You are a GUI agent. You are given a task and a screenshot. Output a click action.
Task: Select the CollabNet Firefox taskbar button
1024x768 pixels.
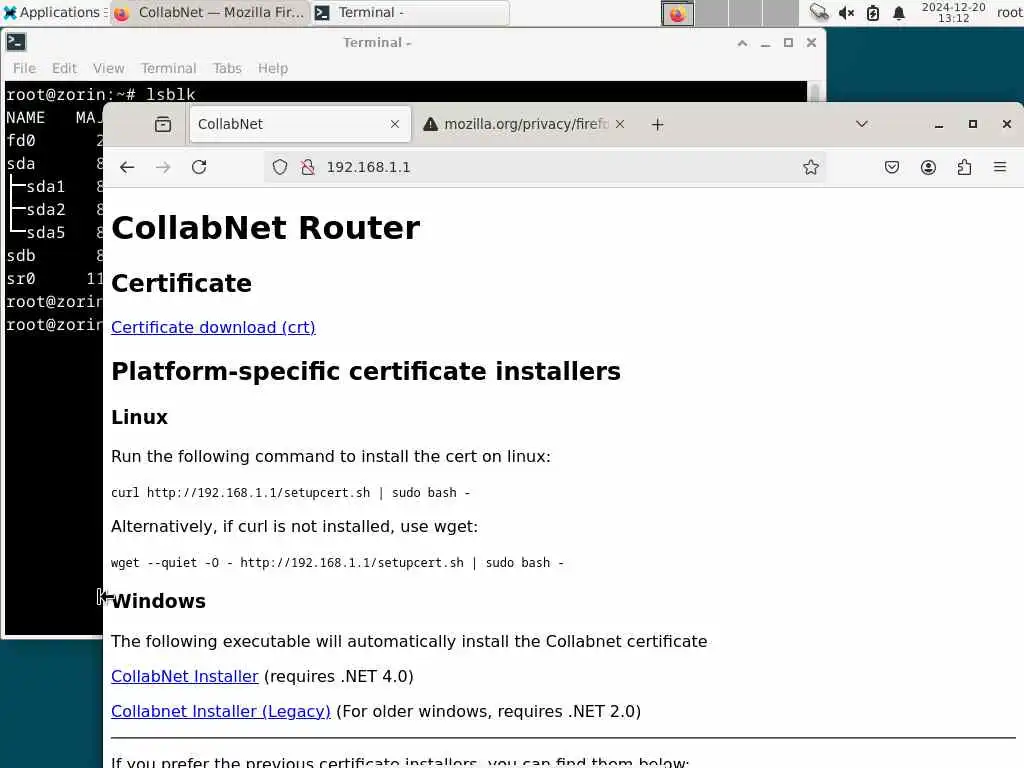(x=209, y=12)
